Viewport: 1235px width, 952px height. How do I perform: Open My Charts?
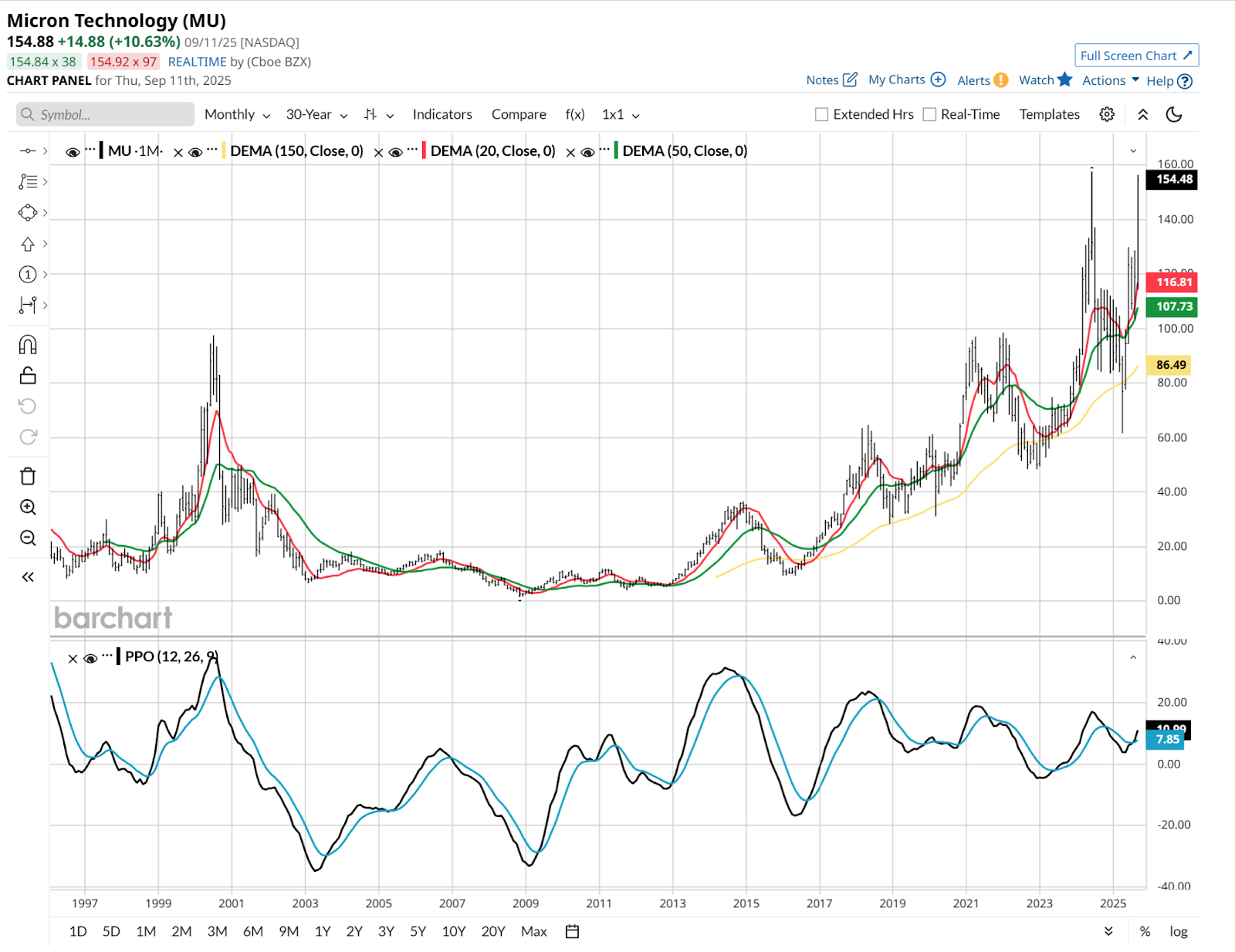[x=906, y=79]
